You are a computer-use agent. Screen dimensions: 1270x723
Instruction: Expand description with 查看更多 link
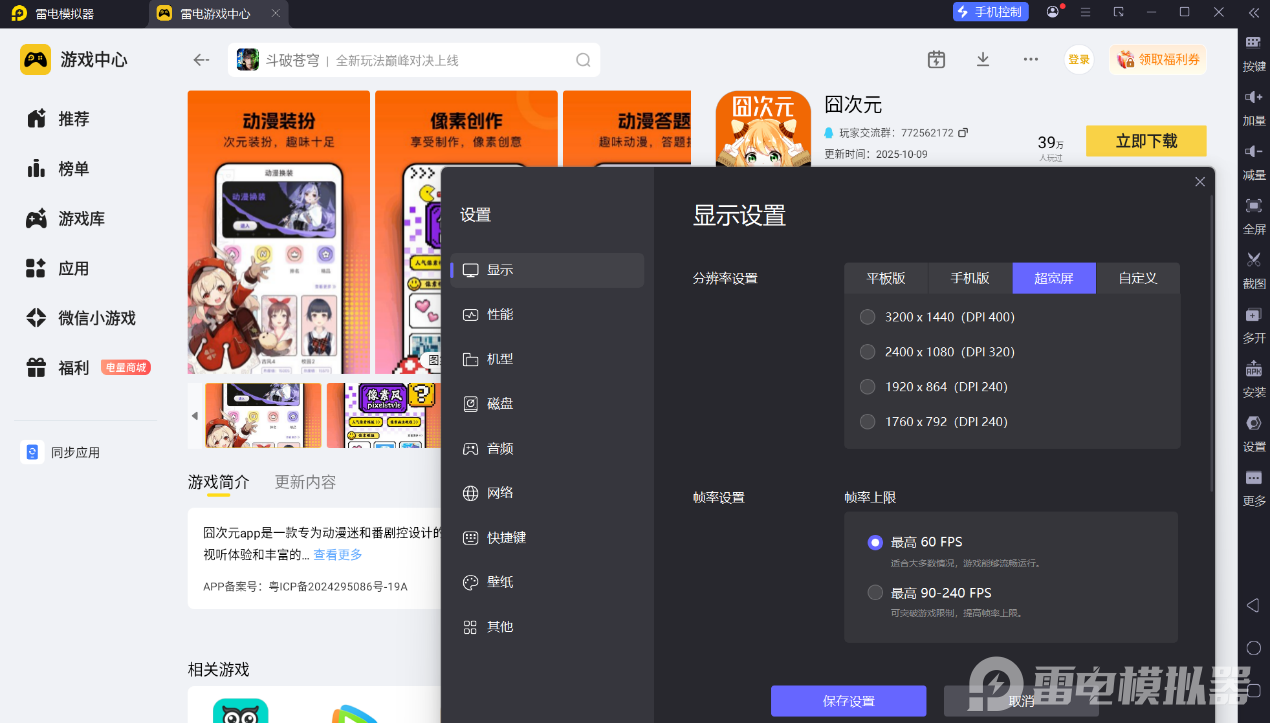click(338, 555)
